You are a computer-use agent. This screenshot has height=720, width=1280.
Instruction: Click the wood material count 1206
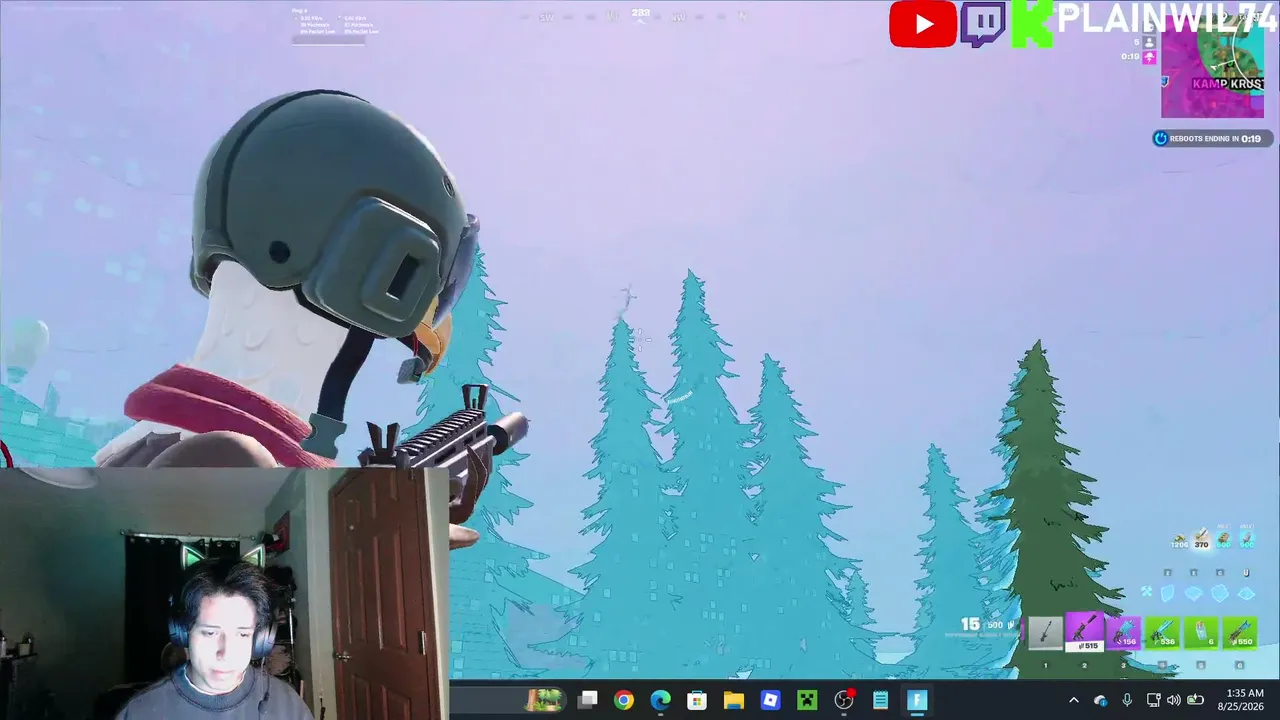coord(1180,541)
